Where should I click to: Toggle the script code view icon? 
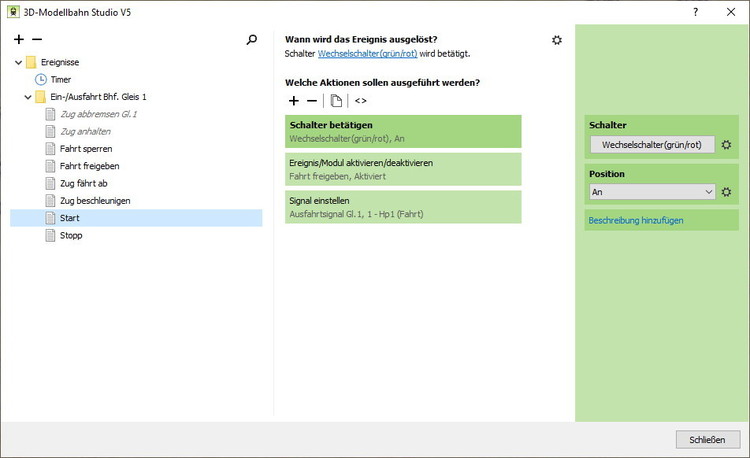point(360,101)
